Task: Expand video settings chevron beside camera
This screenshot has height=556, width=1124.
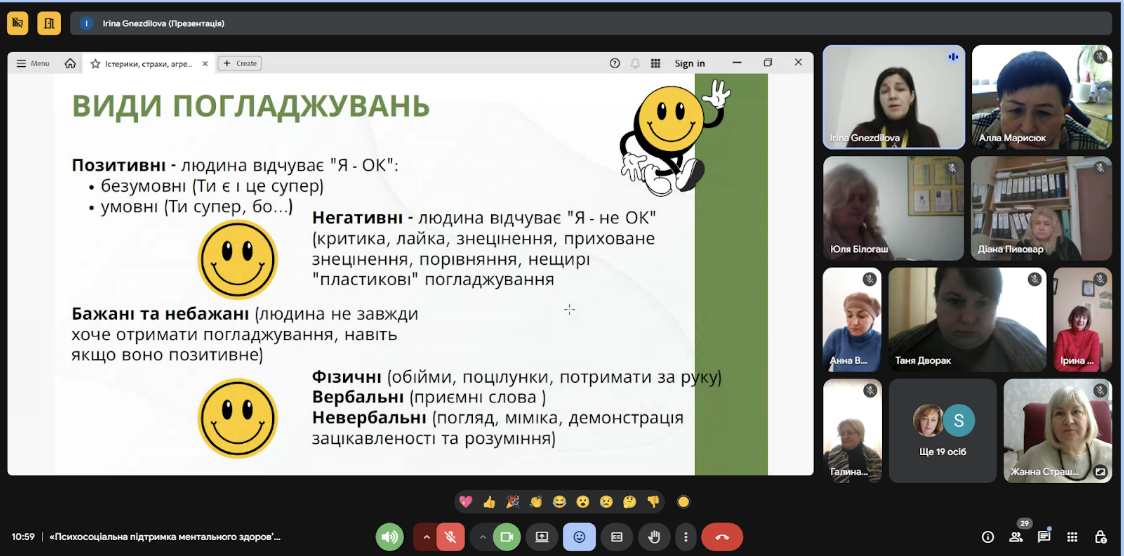Action: tap(482, 537)
